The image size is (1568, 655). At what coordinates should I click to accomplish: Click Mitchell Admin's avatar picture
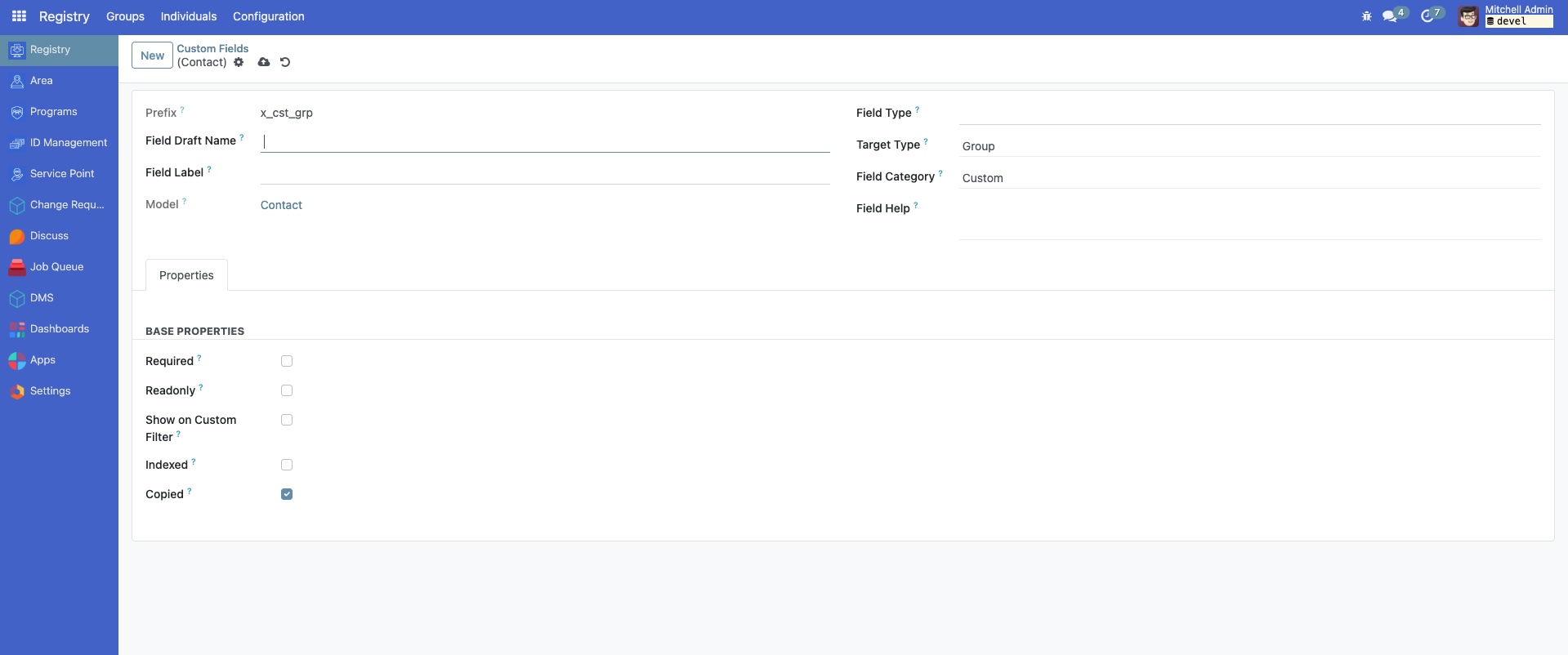click(1468, 16)
